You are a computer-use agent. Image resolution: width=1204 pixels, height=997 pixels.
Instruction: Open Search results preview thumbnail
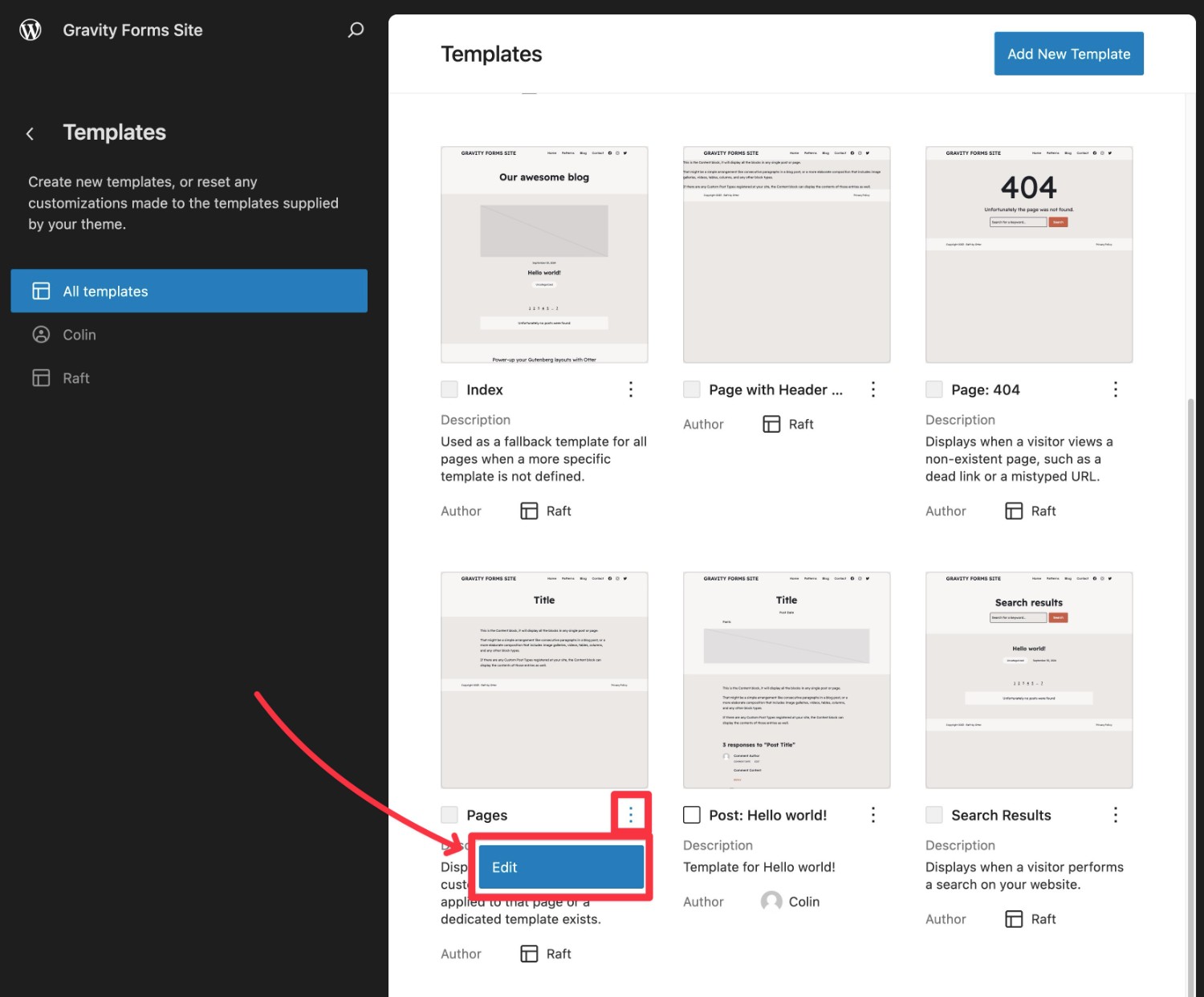1029,680
